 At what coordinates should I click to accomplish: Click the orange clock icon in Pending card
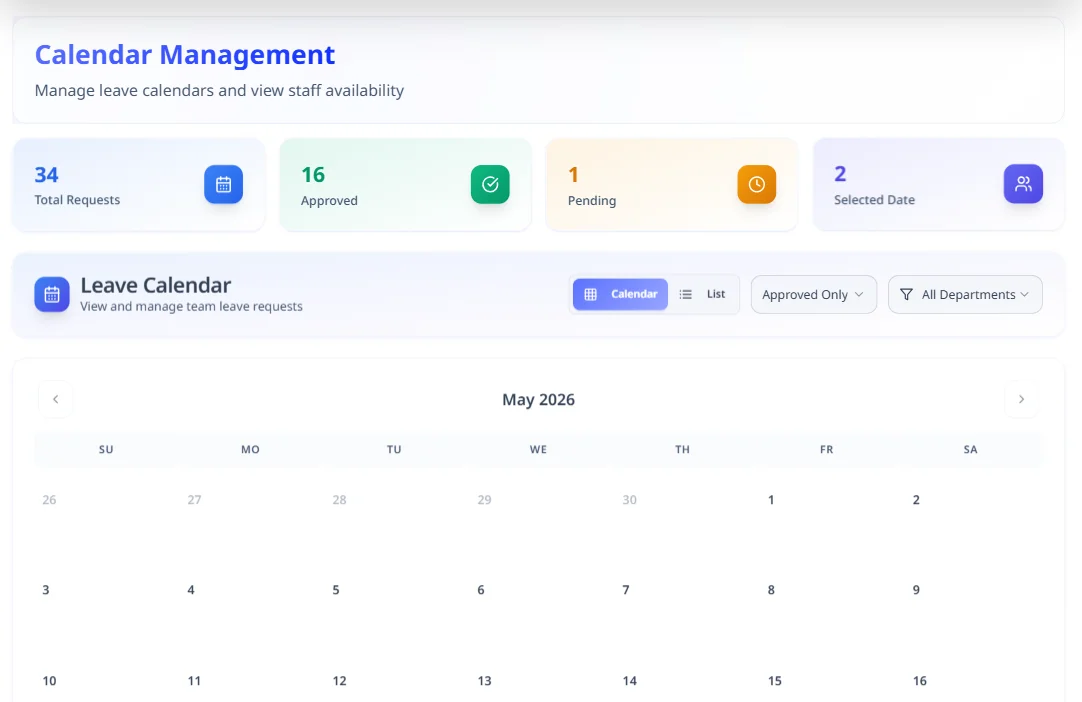756,184
